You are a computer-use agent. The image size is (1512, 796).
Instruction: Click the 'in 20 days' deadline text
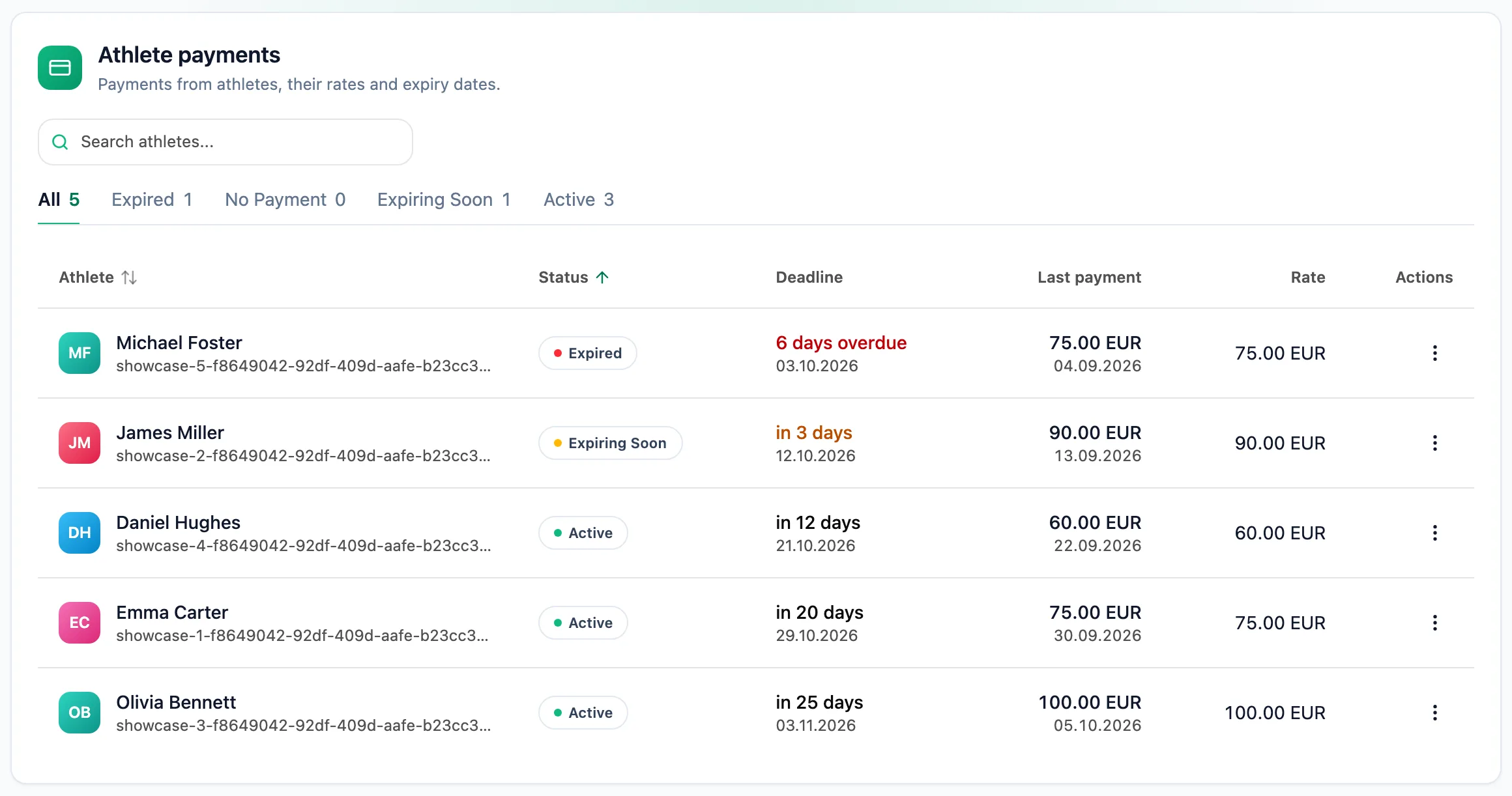click(819, 612)
